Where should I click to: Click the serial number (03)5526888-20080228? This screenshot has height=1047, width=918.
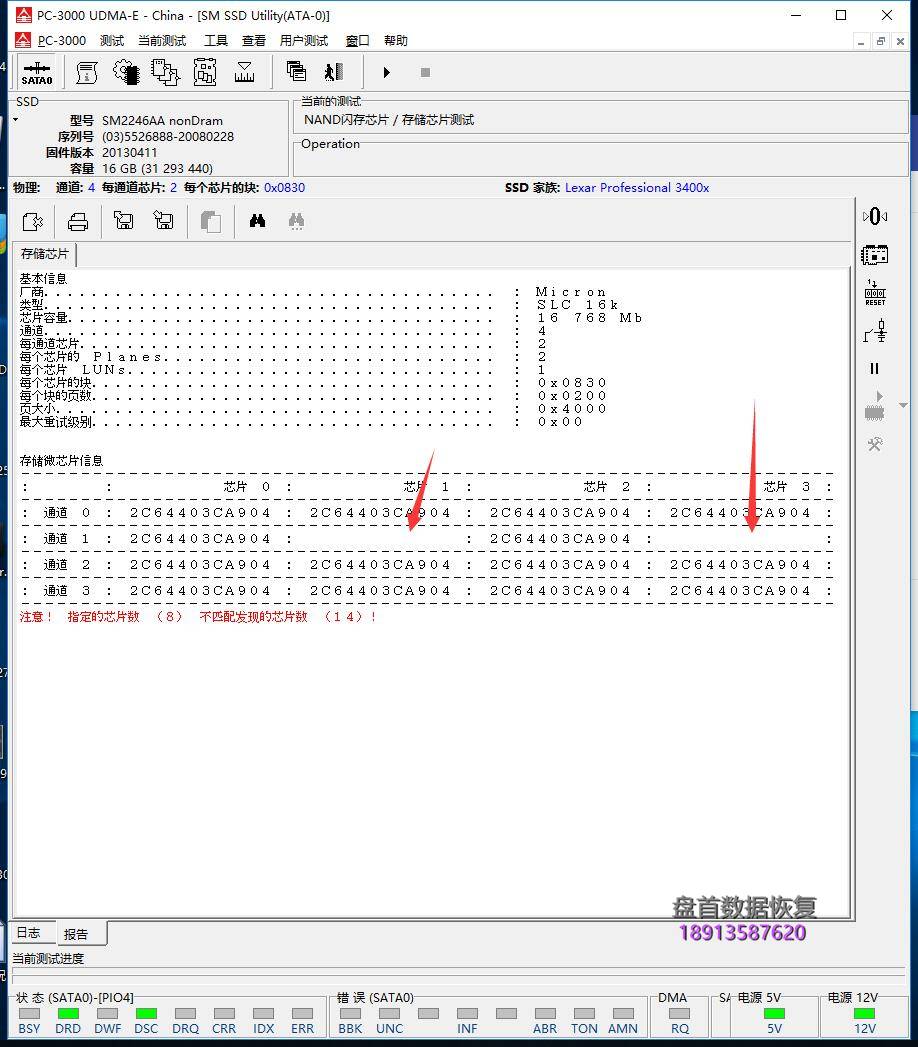(x=168, y=137)
